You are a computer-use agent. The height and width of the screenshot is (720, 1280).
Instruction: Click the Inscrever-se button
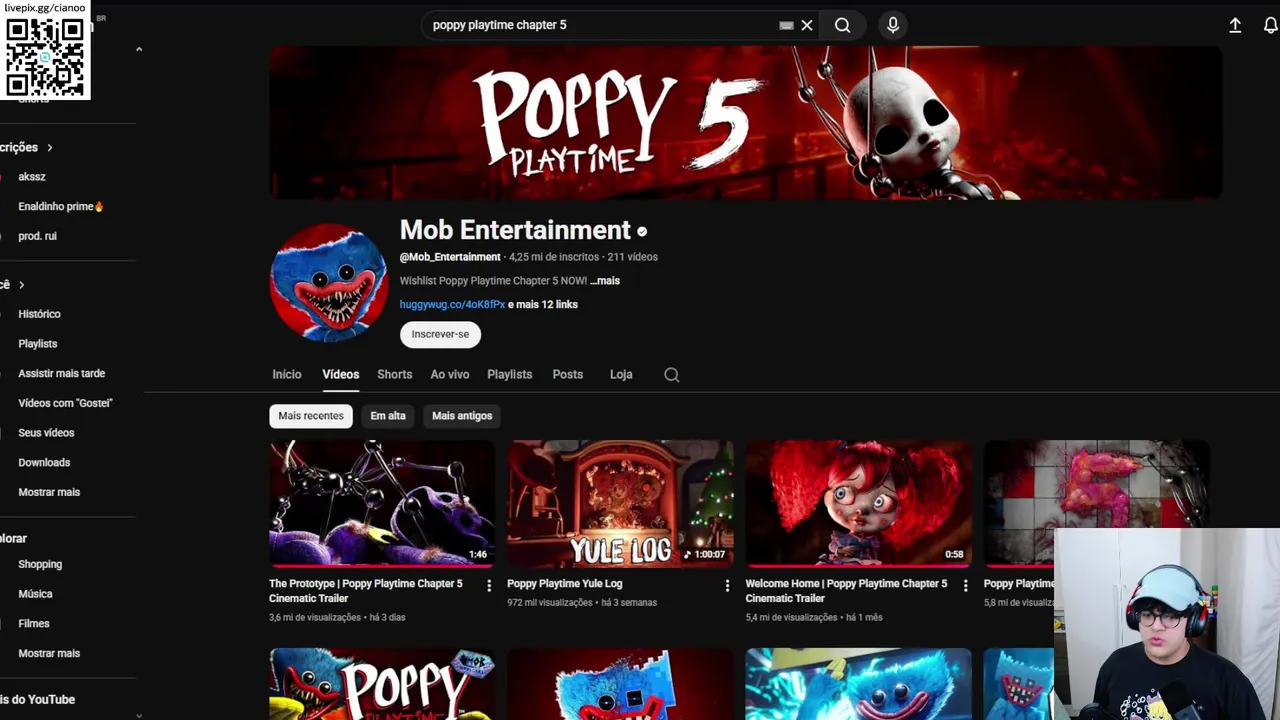(x=440, y=334)
